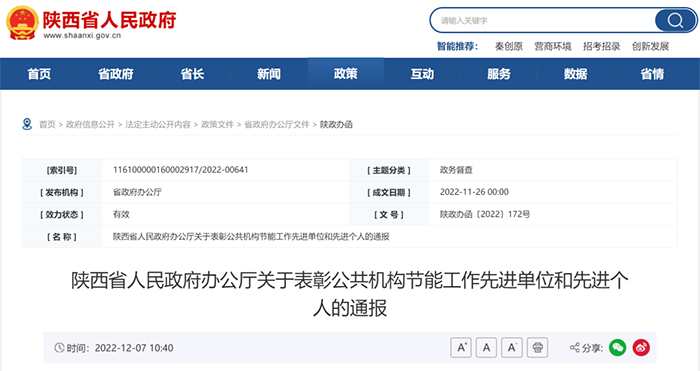Go to the 省政府 menu item
This screenshot has height=371, width=700.
point(116,74)
